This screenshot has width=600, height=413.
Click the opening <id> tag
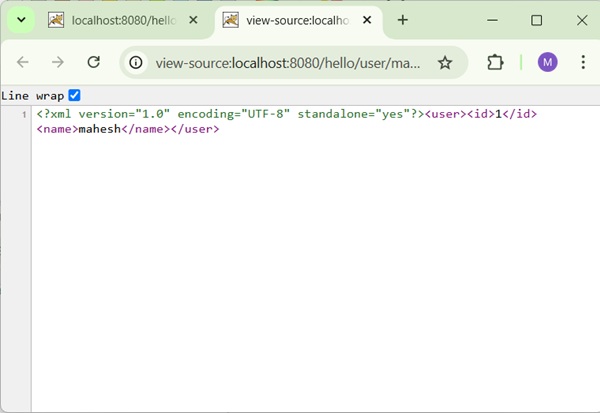481,114
